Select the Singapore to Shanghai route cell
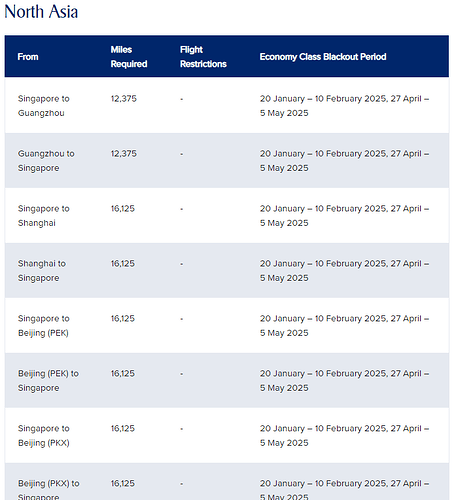 44,216
